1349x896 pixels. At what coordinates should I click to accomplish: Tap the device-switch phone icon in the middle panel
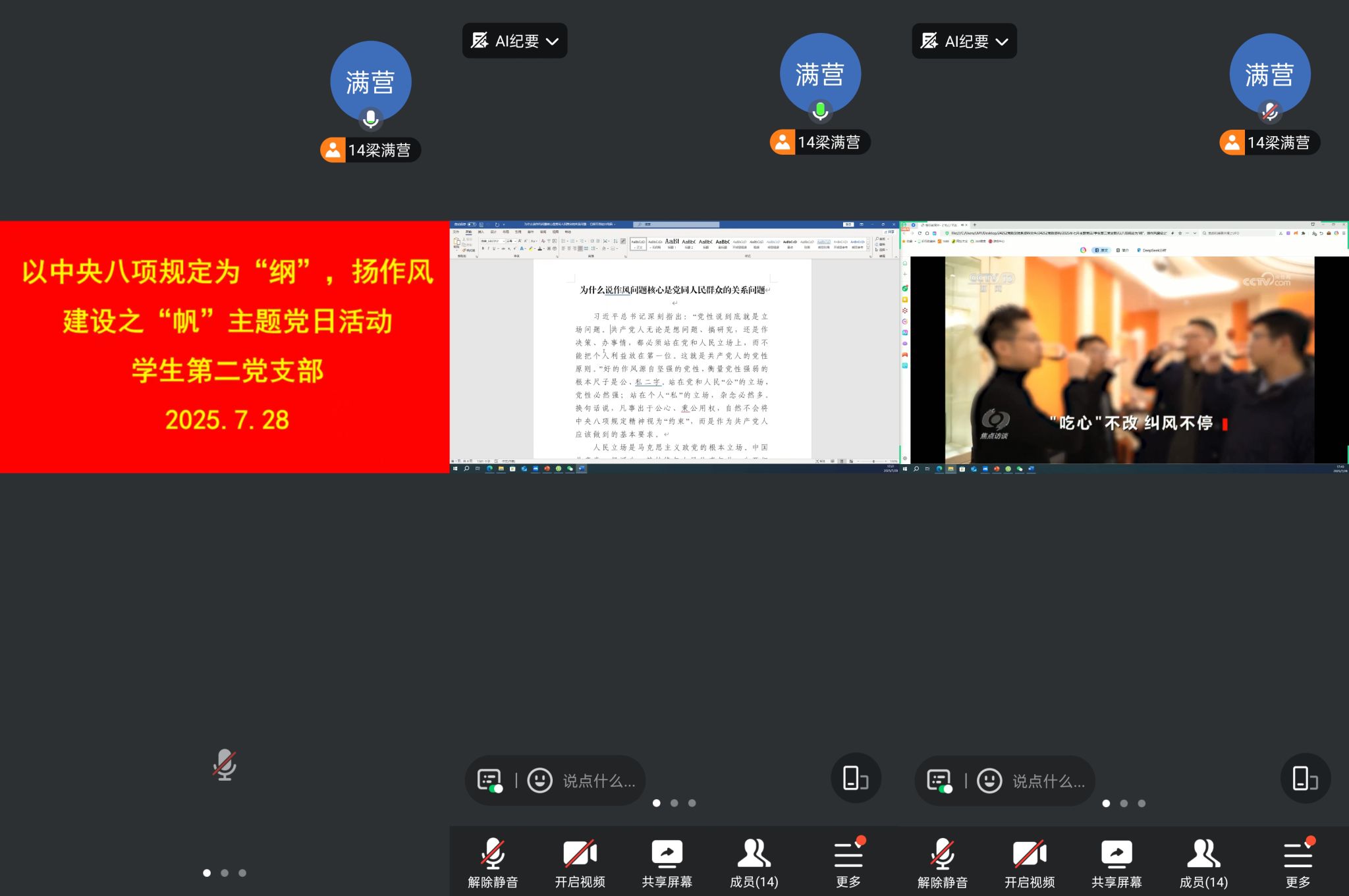(x=856, y=778)
